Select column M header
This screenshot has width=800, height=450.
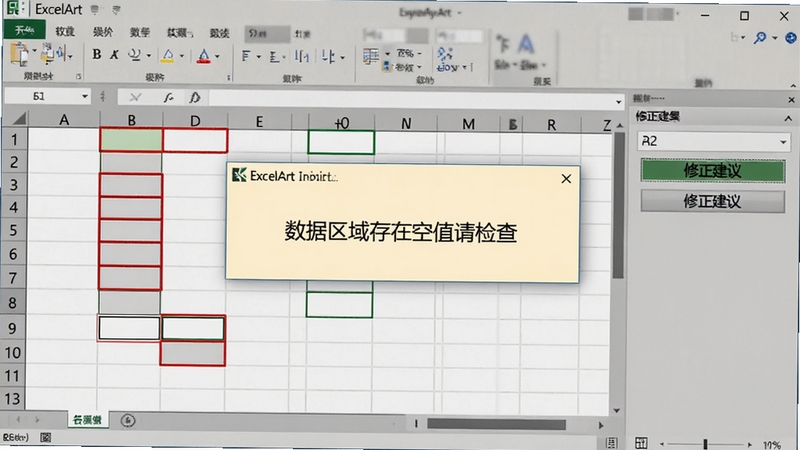pyautogui.click(x=468, y=124)
